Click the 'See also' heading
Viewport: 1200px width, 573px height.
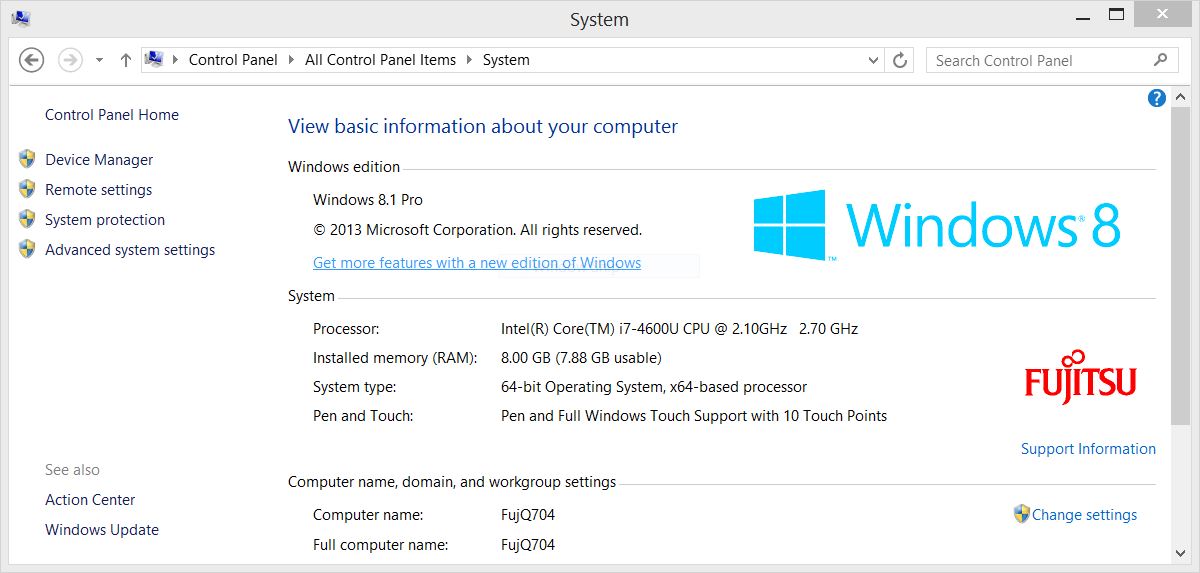click(72, 470)
